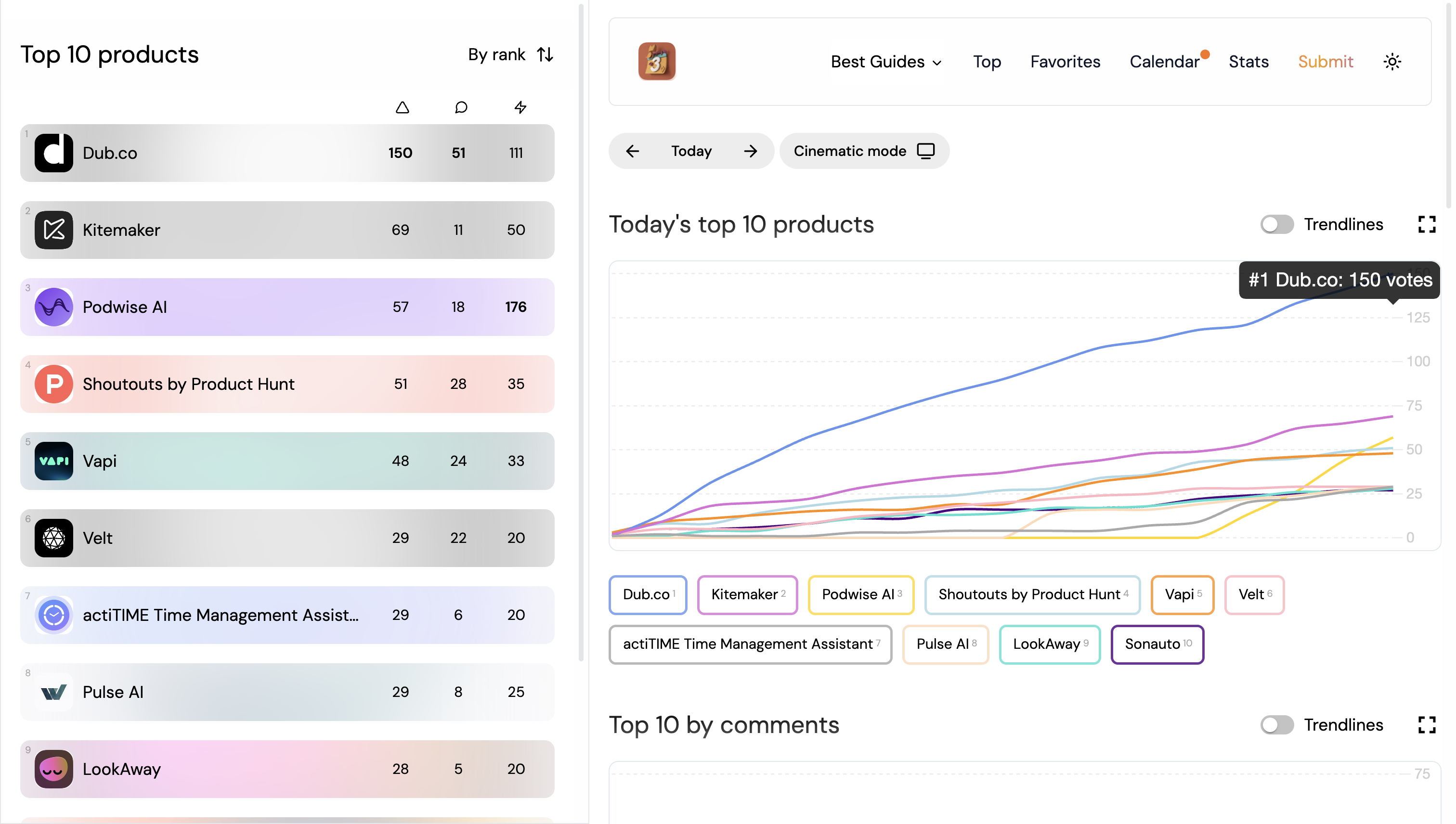The height and width of the screenshot is (824, 1456).
Task: Click the Podwise AI product logo
Action: coord(54,307)
